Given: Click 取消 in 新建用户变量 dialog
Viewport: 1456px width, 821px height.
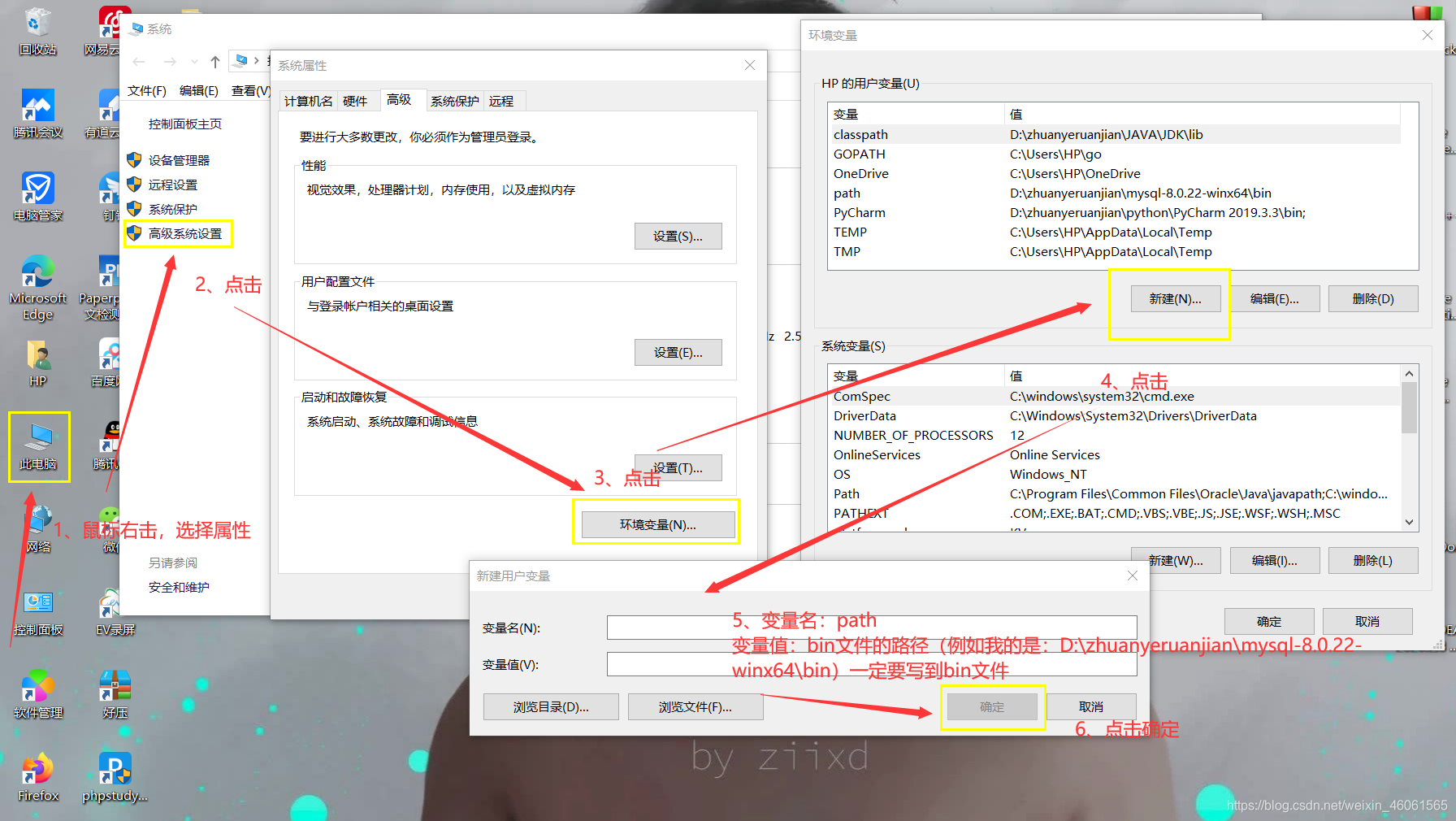Looking at the screenshot, I should [1091, 706].
